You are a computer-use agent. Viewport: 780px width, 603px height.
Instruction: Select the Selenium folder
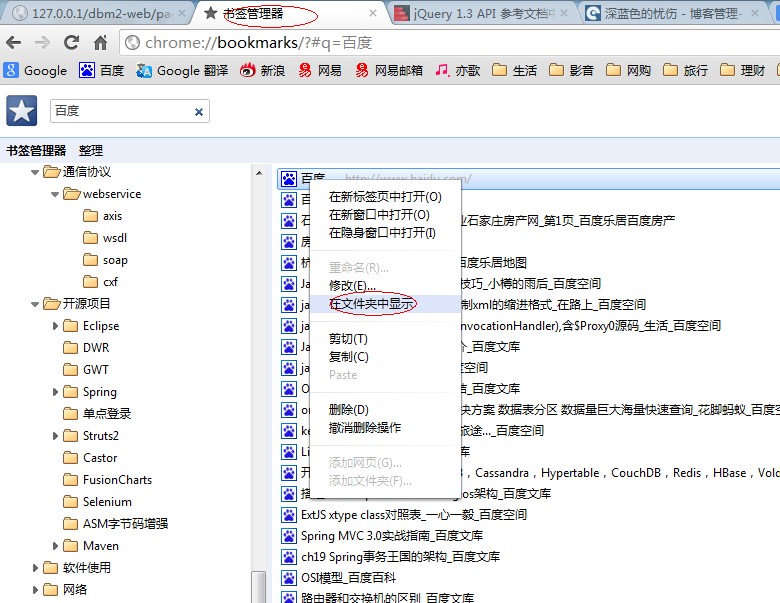tap(98, 502)
